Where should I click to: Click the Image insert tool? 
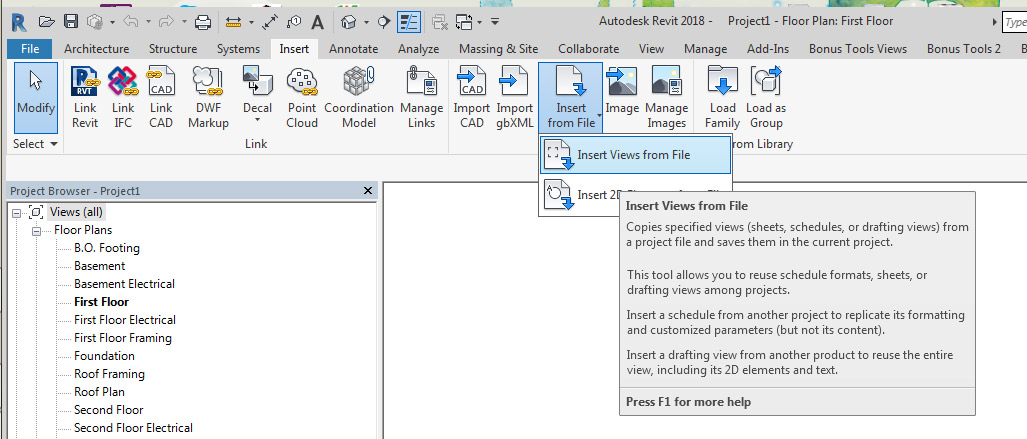622,91
